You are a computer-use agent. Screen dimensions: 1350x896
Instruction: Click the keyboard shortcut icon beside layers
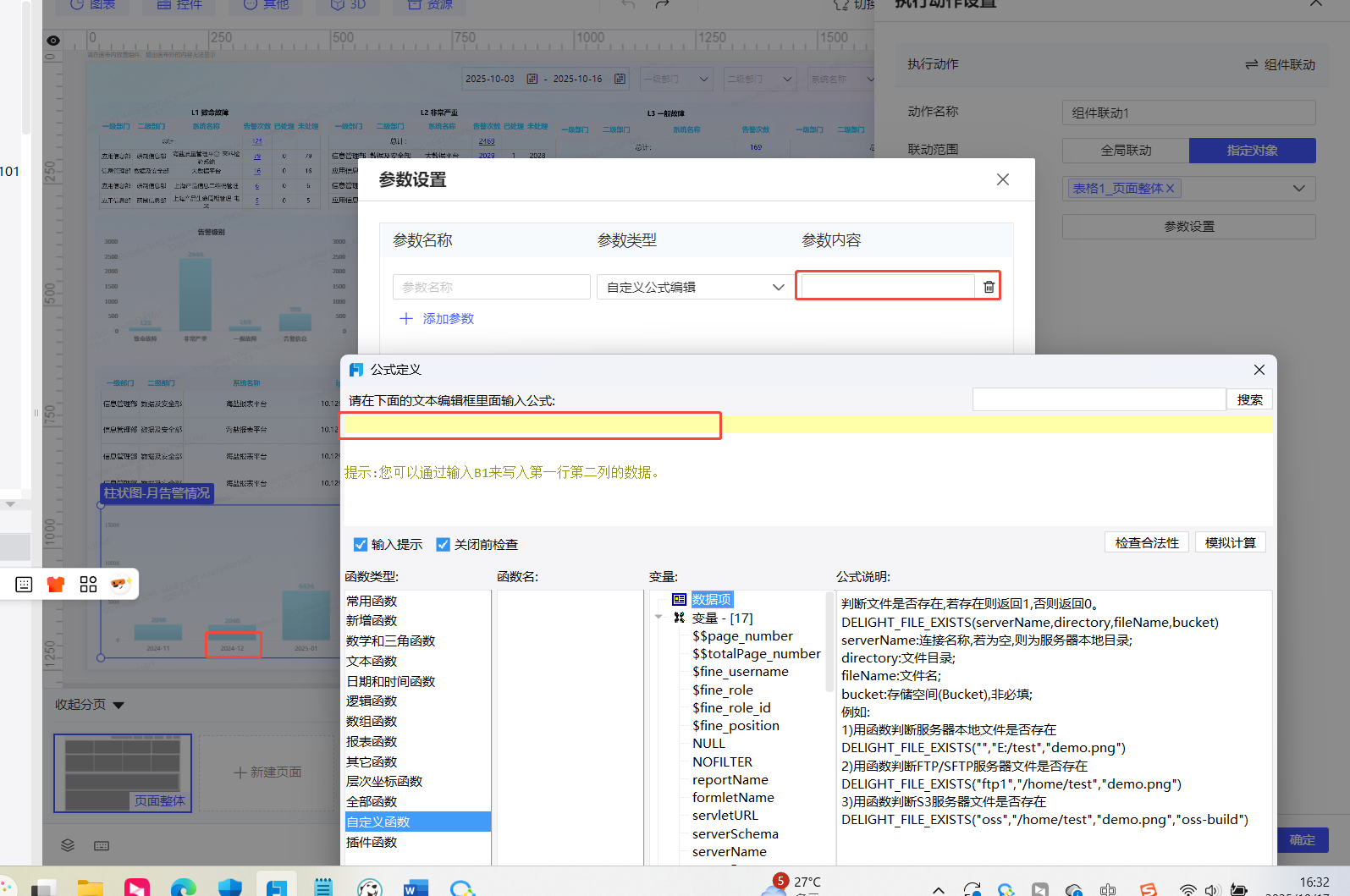click(x=102, y=845)
